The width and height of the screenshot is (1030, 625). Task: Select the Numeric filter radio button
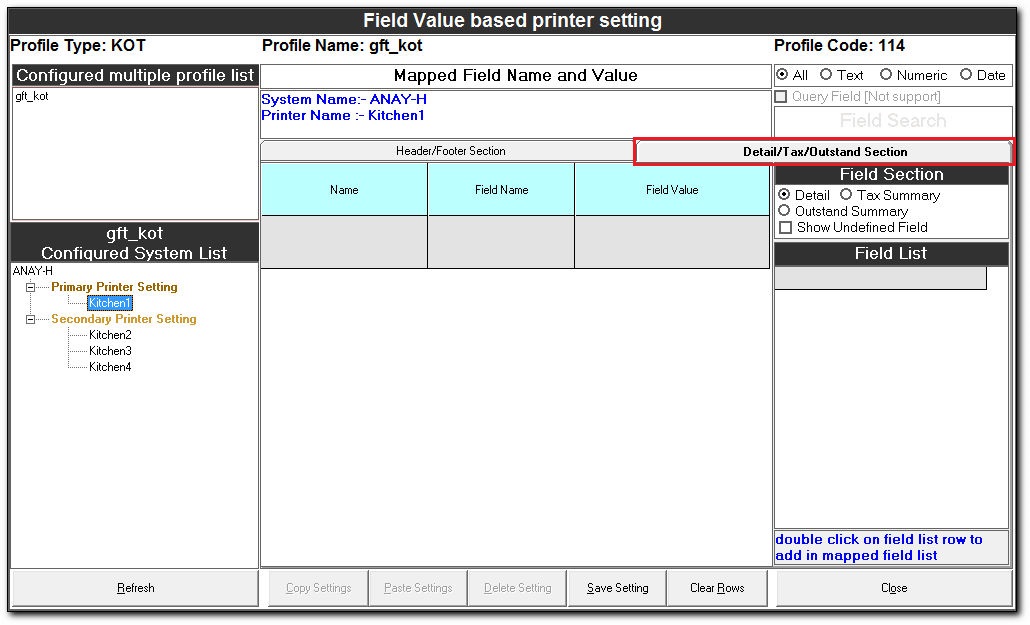point(886,75)
